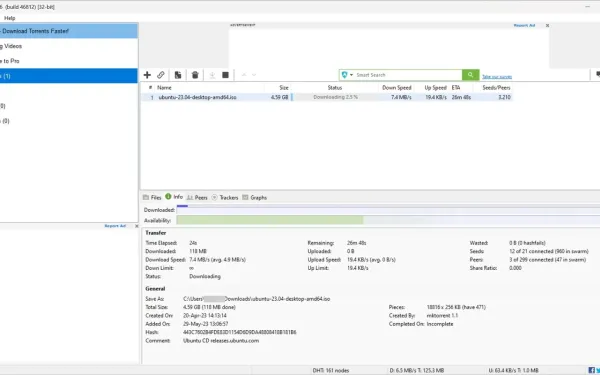Image resolution: width=600 pixels, height=375 pixels.
Task: Open the shield search-provider dropdown
Action: tap(347, 75)
